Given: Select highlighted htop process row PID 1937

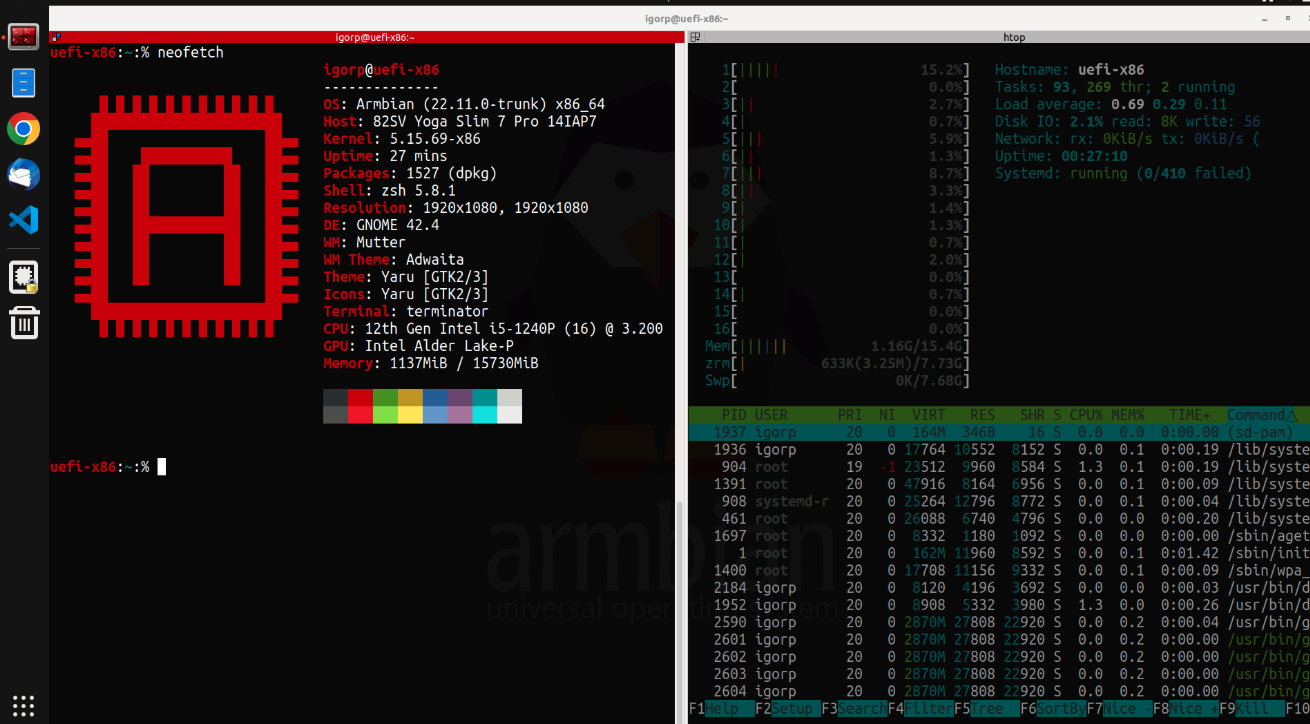Looking at the screenshot, I should click(999, 432).
